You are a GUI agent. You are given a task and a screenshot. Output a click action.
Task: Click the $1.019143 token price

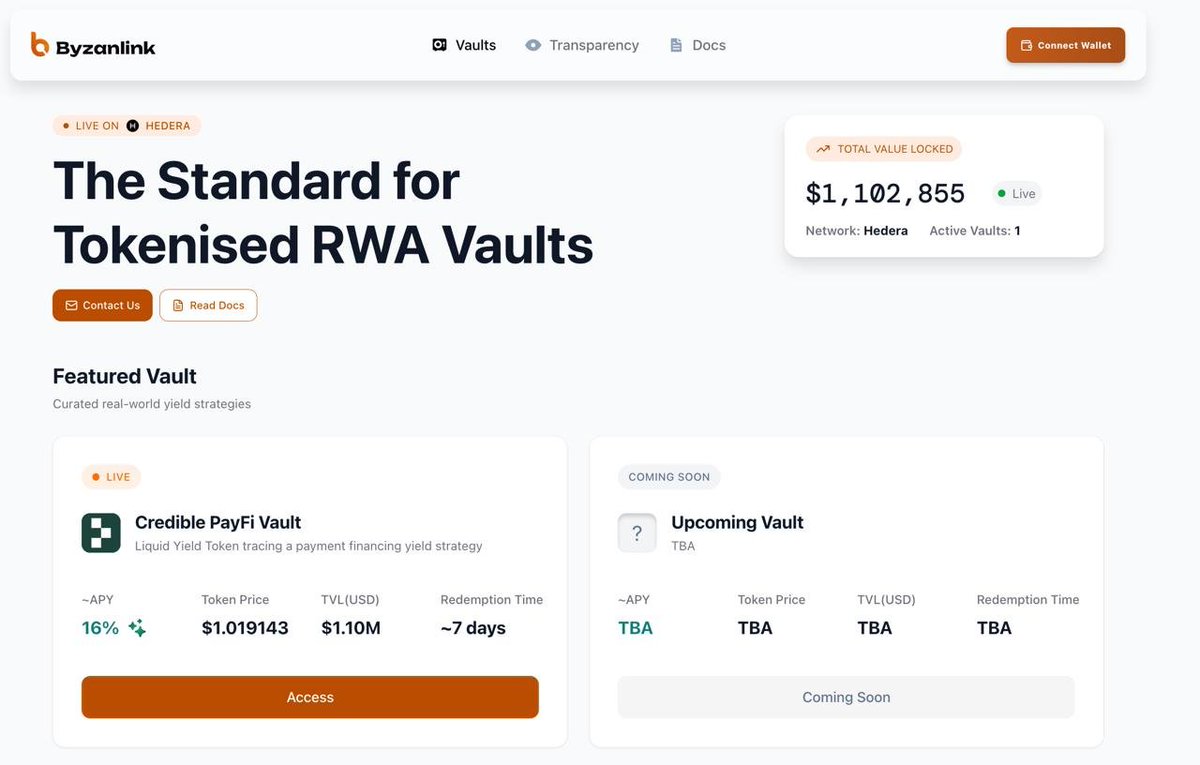click(245, 628)
